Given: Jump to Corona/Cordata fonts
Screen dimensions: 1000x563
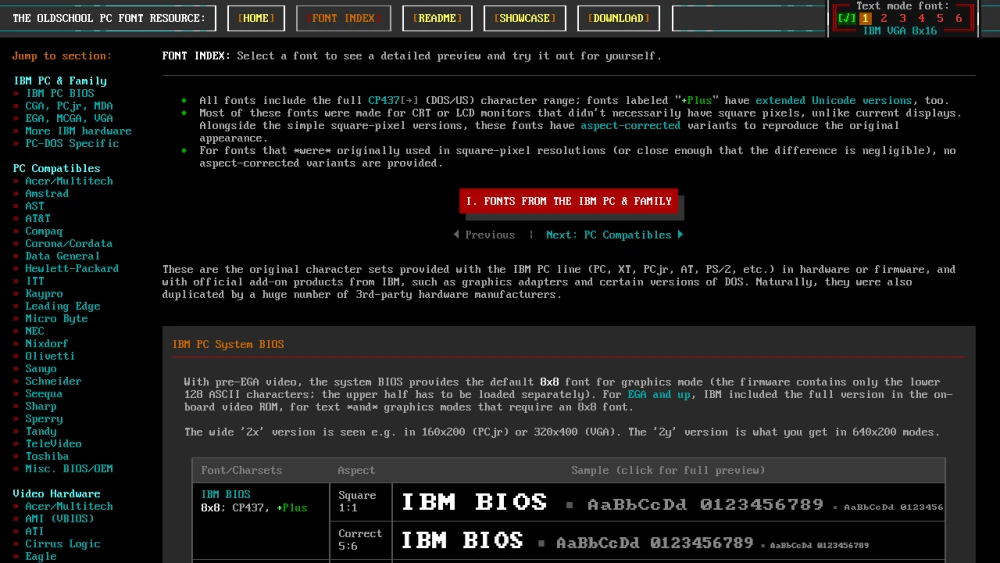Looking at the screenshot, I should coord(69,244).
